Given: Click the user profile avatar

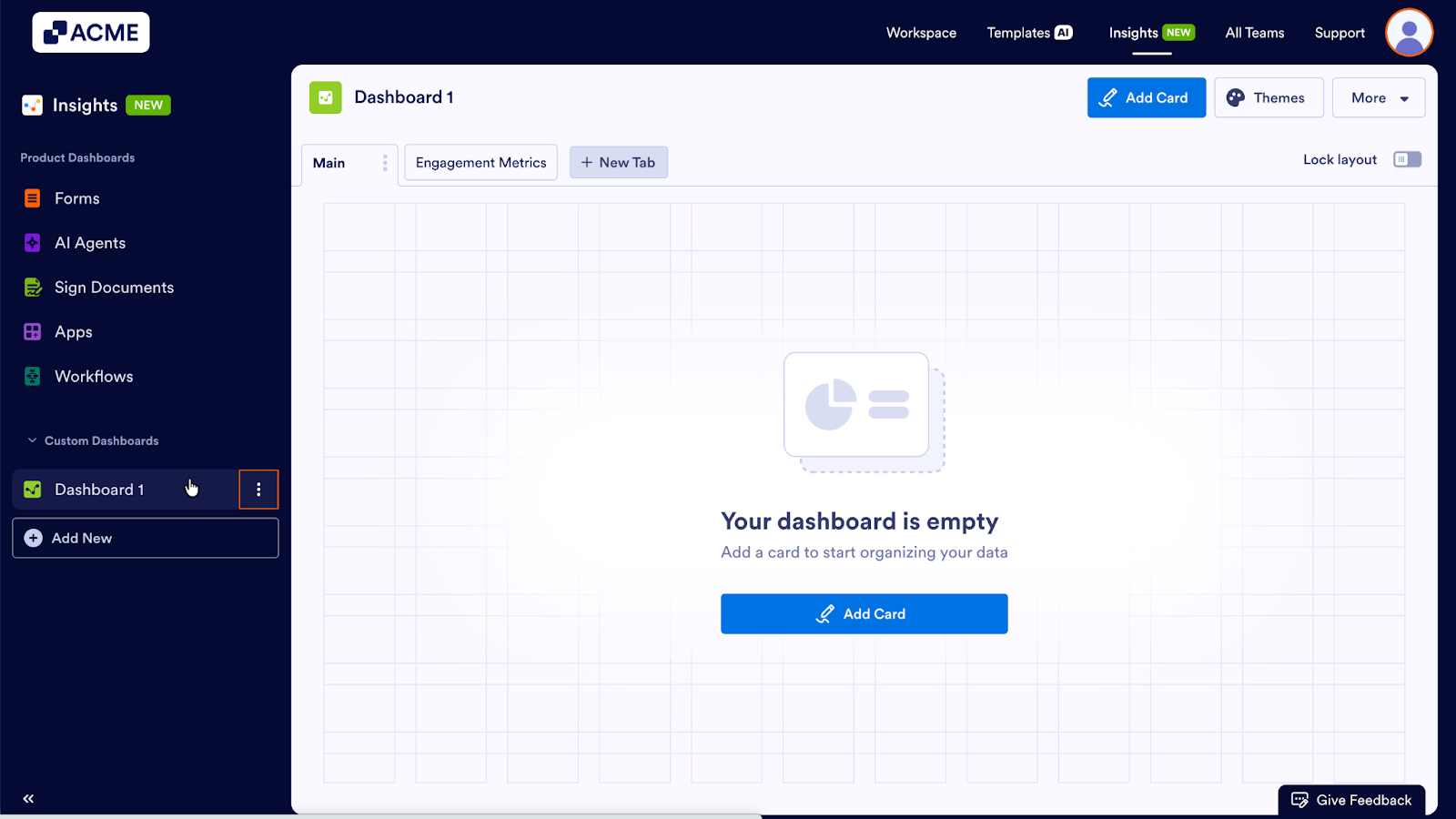Looking at the screenshot, I should click(1409, 32).
